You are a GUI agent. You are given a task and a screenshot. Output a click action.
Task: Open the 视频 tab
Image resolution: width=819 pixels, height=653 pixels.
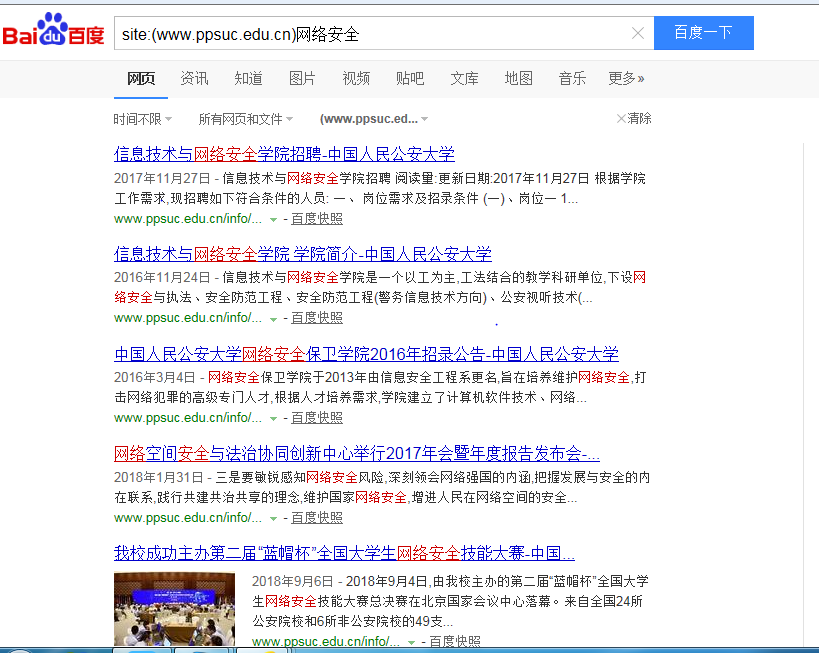pos(356,79)
